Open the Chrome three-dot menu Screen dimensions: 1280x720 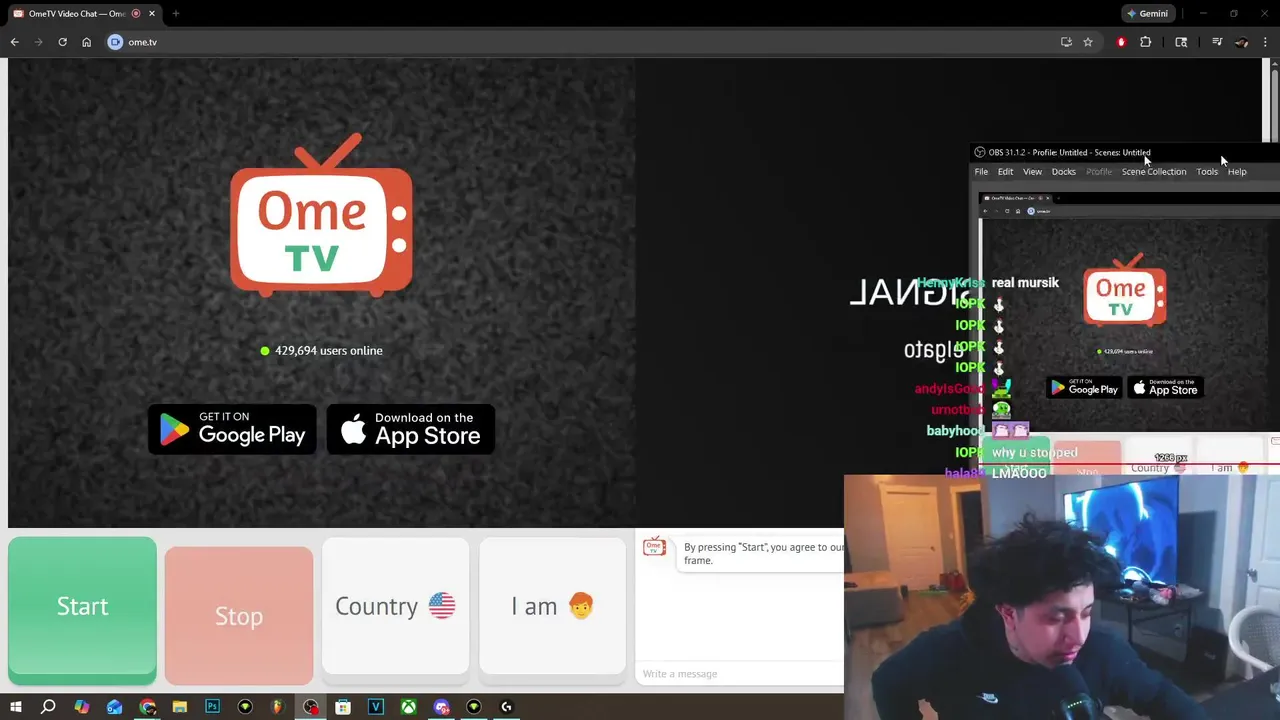click(x=1266, y=42)
